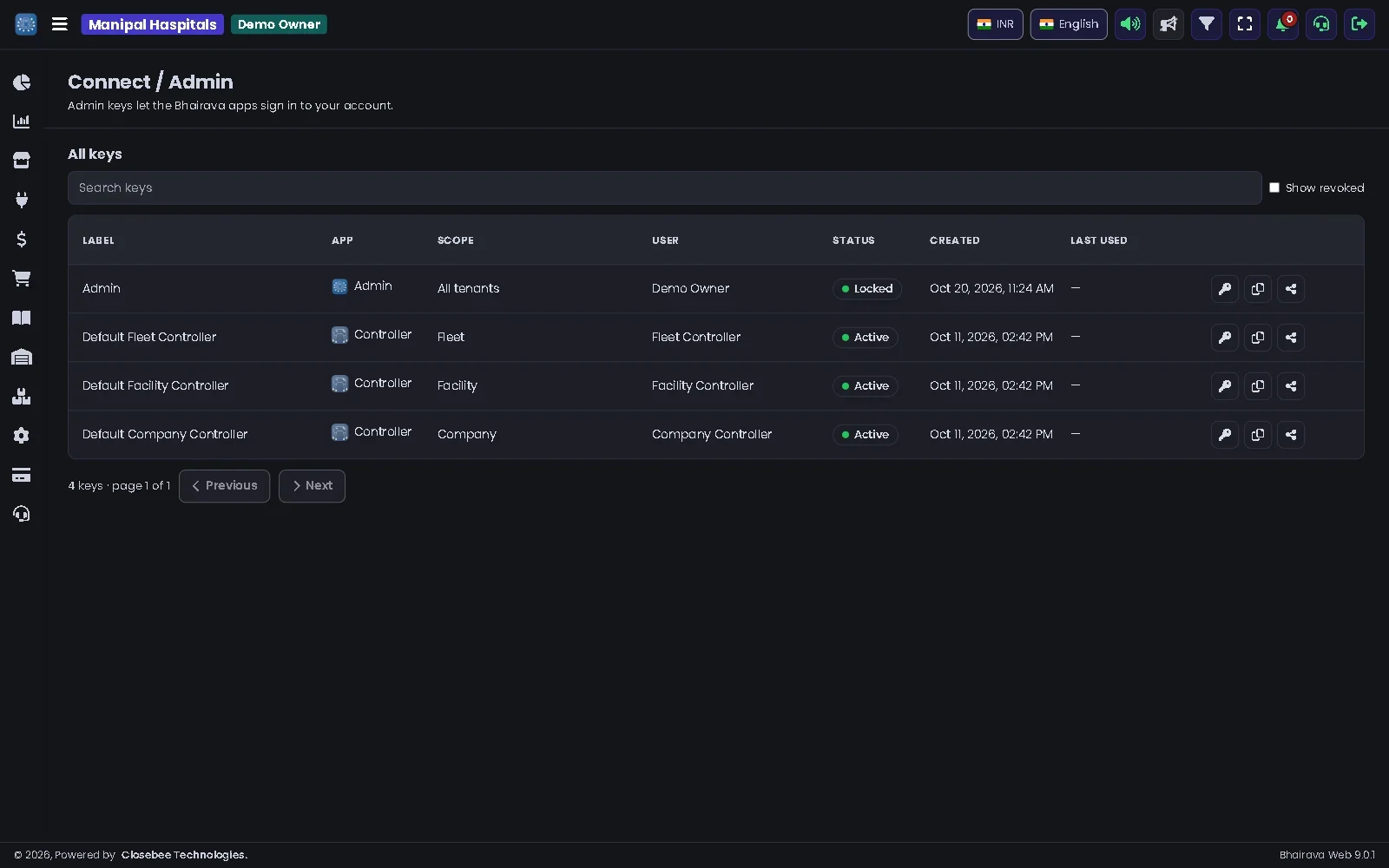Click the Locked status badge

point(866,289)
